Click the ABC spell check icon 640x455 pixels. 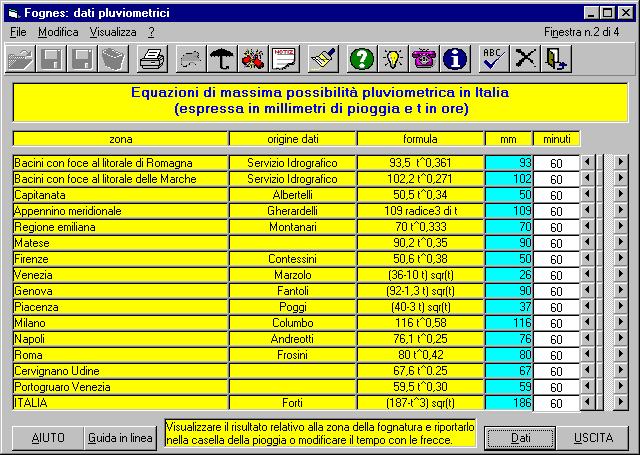pyautogui.click(x=493, y=59)
